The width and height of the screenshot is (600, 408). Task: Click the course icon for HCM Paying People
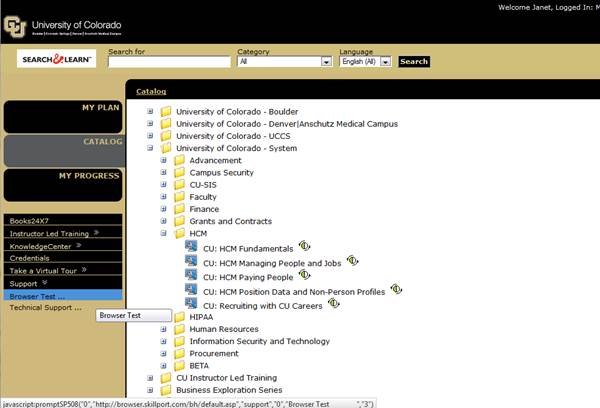191,275
